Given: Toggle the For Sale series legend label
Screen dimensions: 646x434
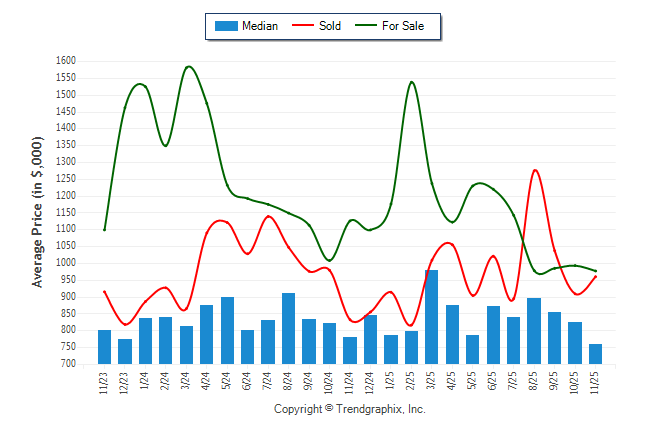Looking at the screenshot, I should click(x=403, y=26).
